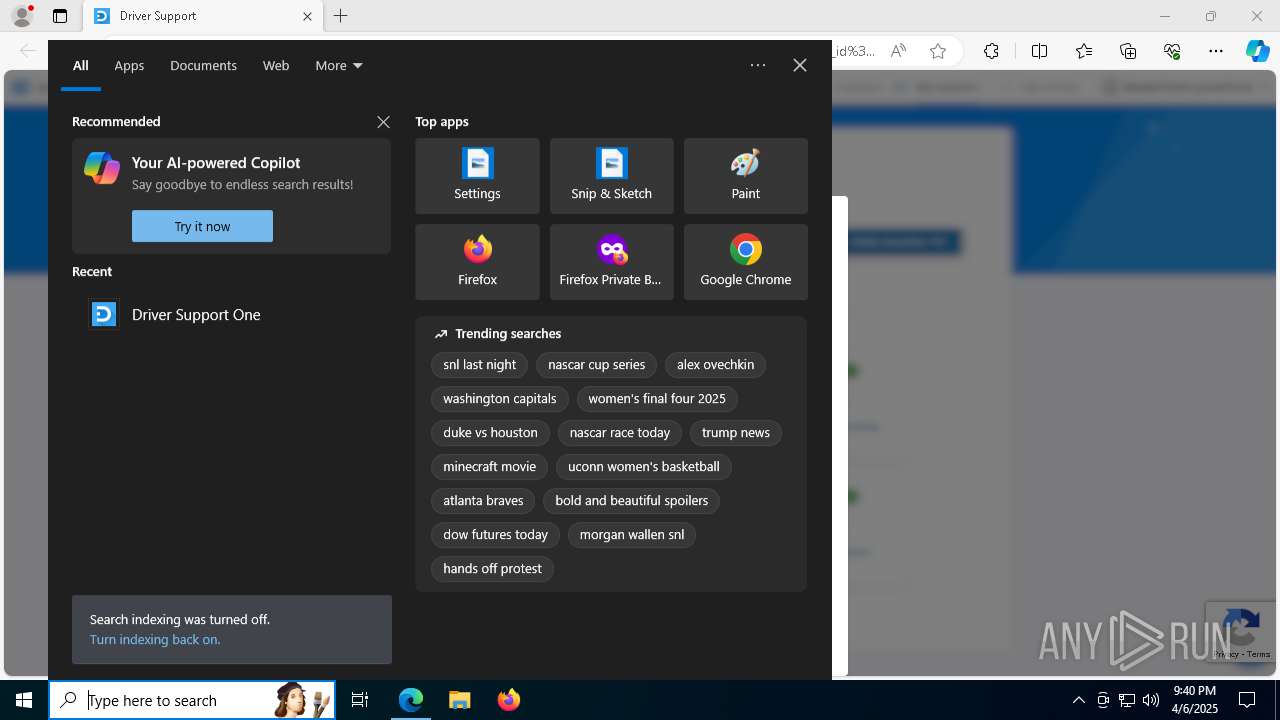Open Edge Collections icon
1280x720 pixels.
pyautogui.click(x=1128, y=51)
